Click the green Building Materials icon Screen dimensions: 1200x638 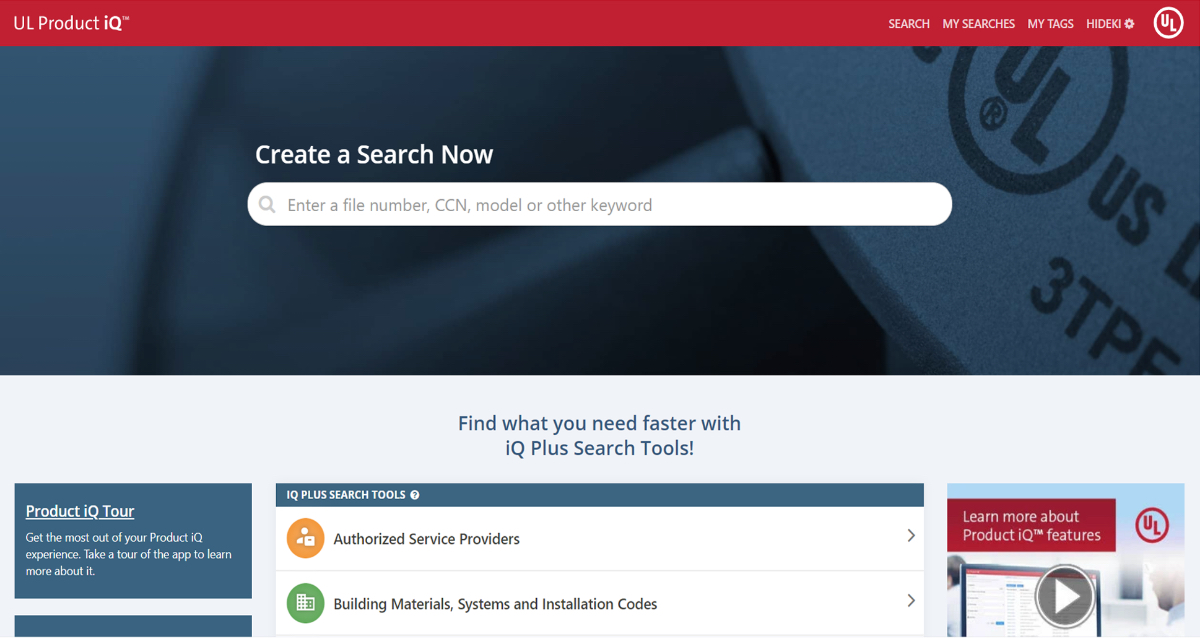(x=306, y=603)
